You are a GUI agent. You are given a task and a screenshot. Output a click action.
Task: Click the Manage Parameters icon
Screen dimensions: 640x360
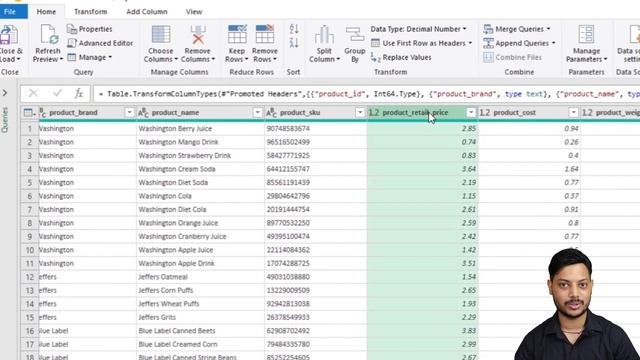[x=587, y=34]
